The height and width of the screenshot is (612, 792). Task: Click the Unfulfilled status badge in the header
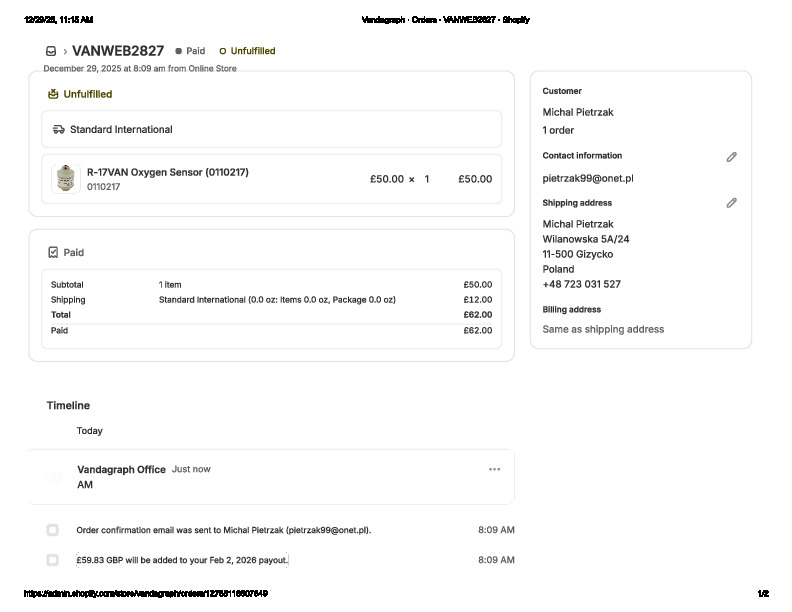tap(247, 51)
